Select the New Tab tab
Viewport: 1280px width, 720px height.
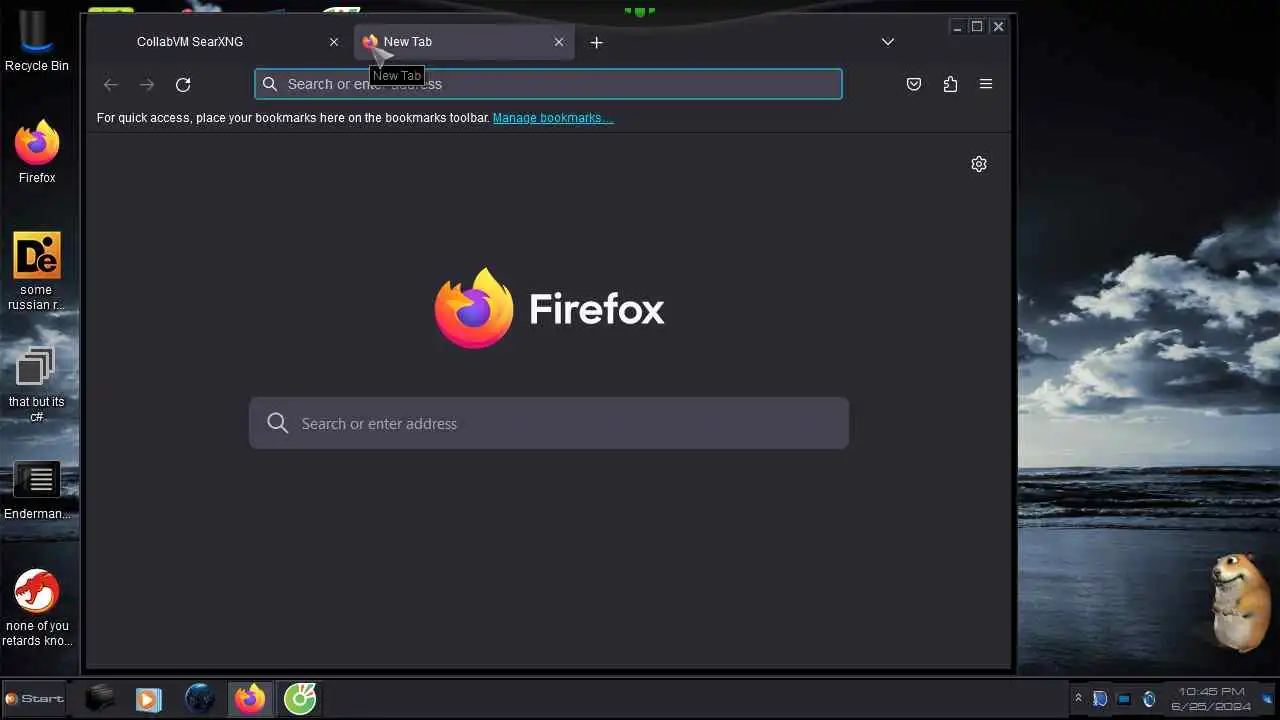(x=465, y=42)
